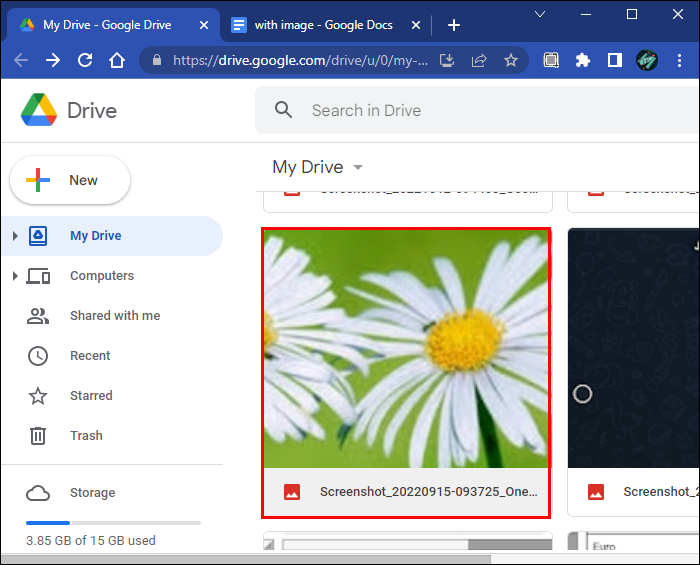The image size is (700, 565).
Task: Click the New button
Action: coord(70,180)
